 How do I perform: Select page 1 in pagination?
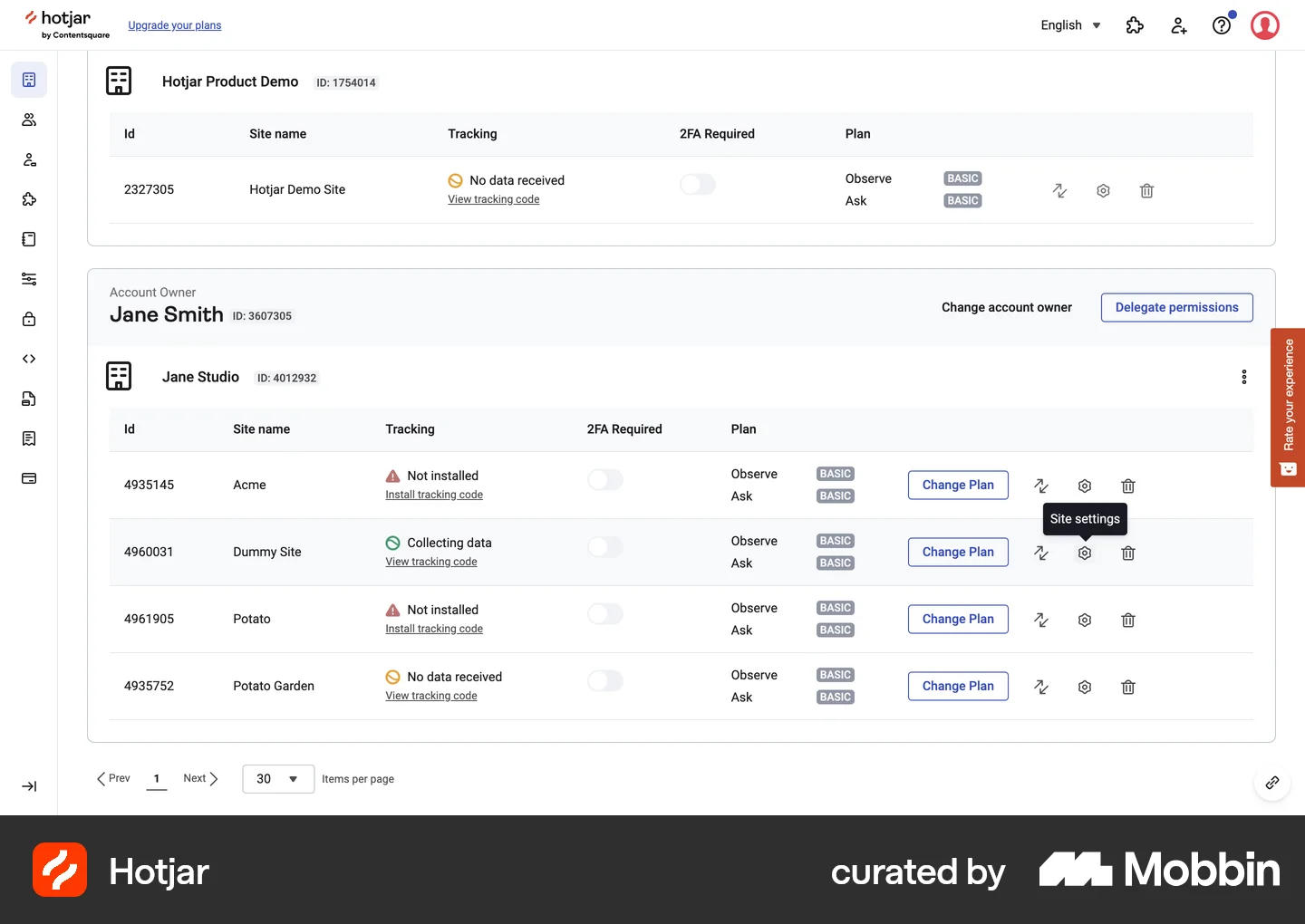(157, 778)
